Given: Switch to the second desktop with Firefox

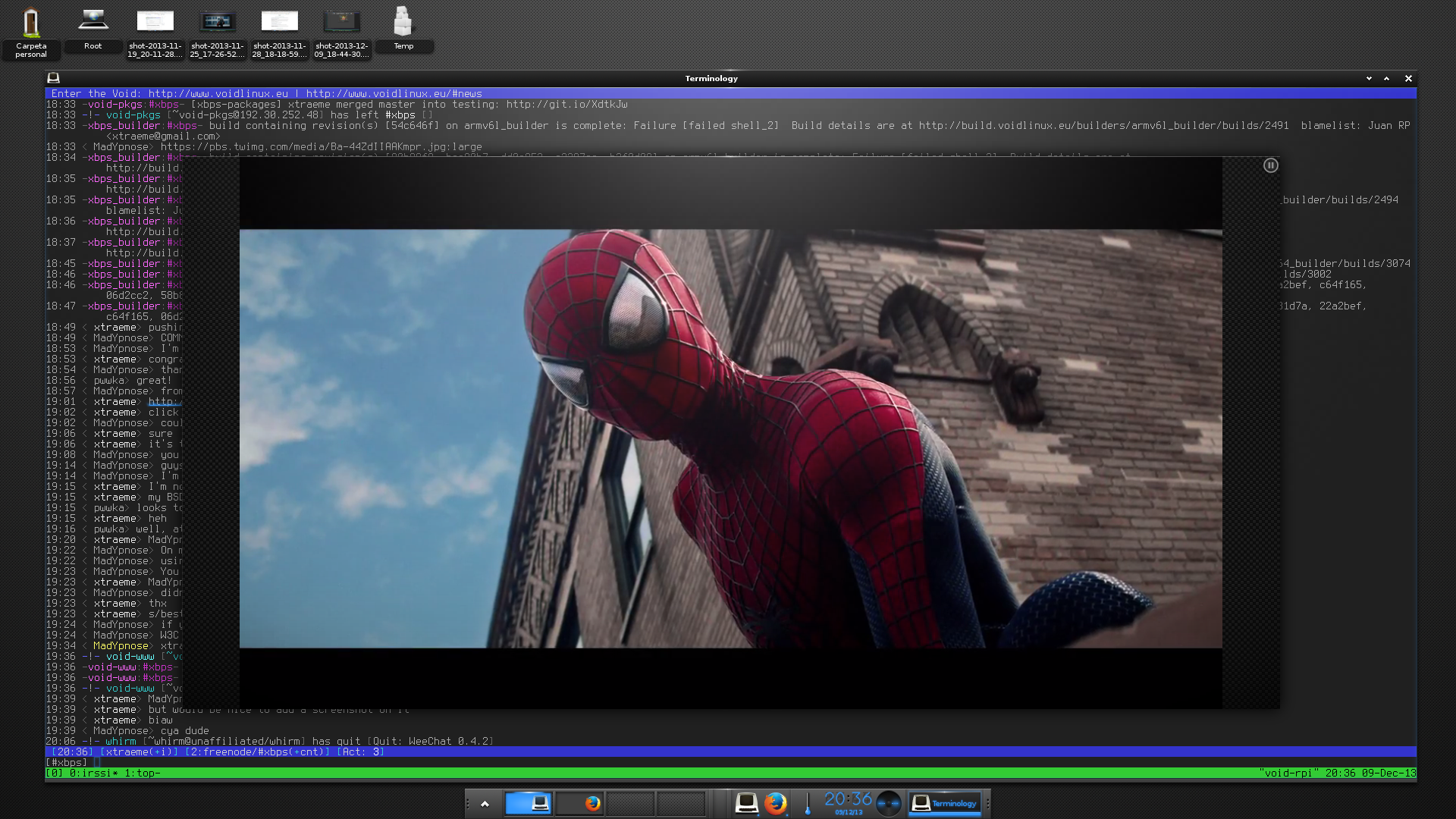Looking at the screenshot, I should (579, 803).
